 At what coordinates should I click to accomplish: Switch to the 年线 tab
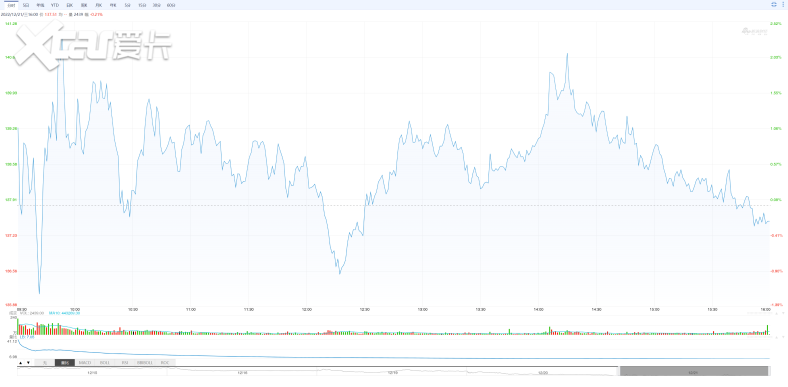40,5
